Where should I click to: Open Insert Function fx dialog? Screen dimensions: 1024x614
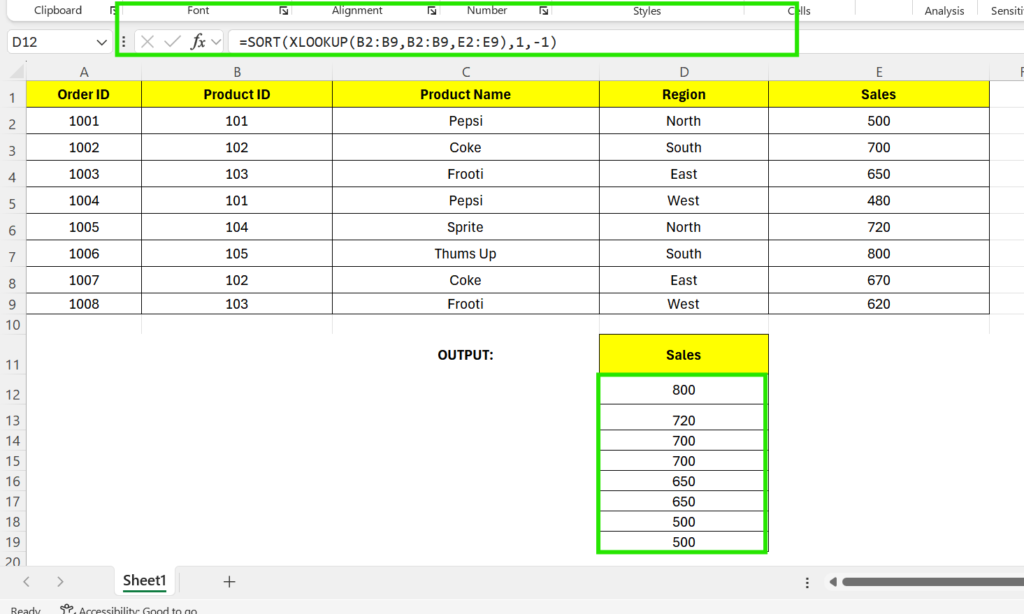click(x=198, y=42)
